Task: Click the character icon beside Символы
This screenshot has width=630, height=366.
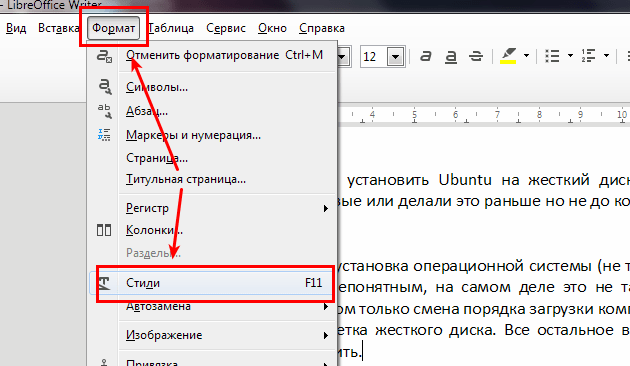Action: 104,86
